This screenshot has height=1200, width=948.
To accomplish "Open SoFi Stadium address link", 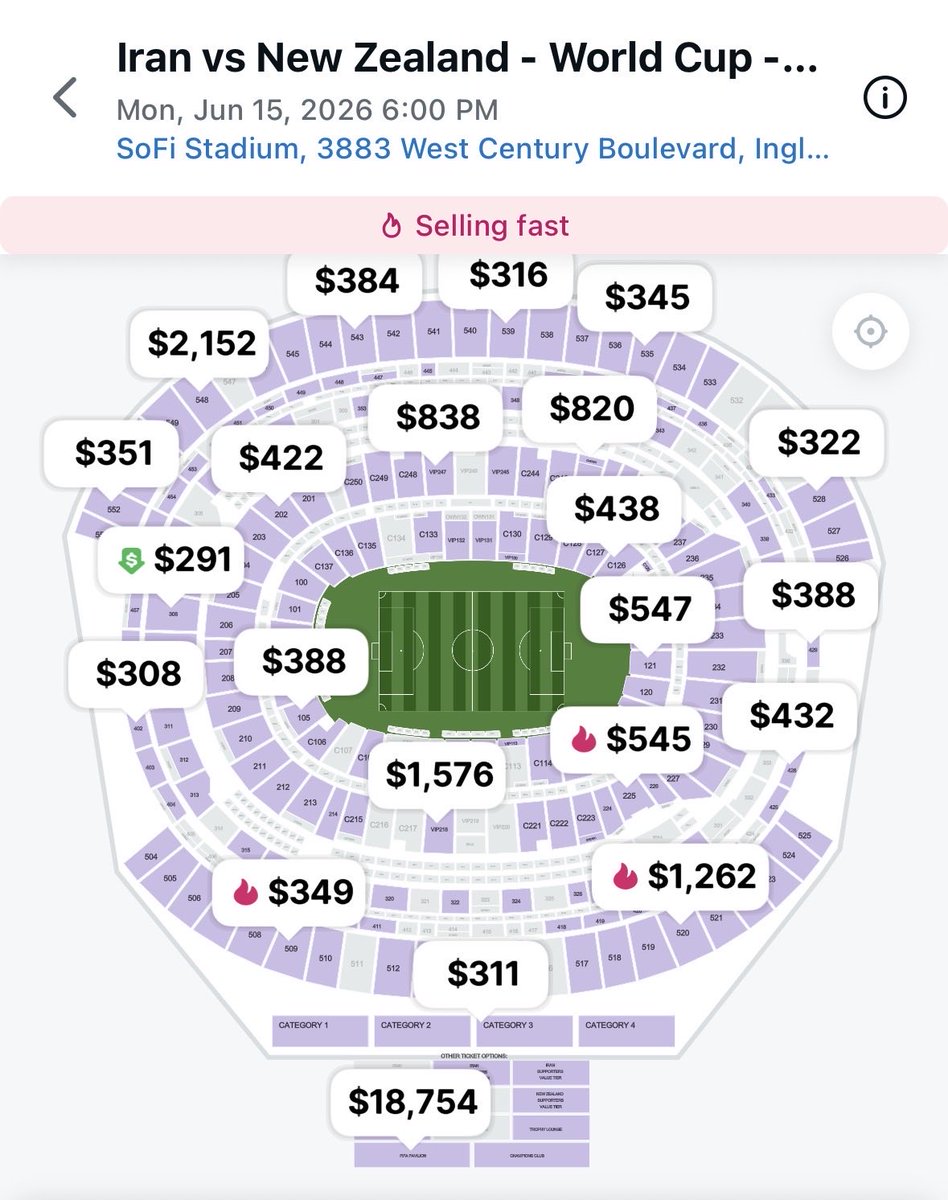I will (x=473, y=150).
